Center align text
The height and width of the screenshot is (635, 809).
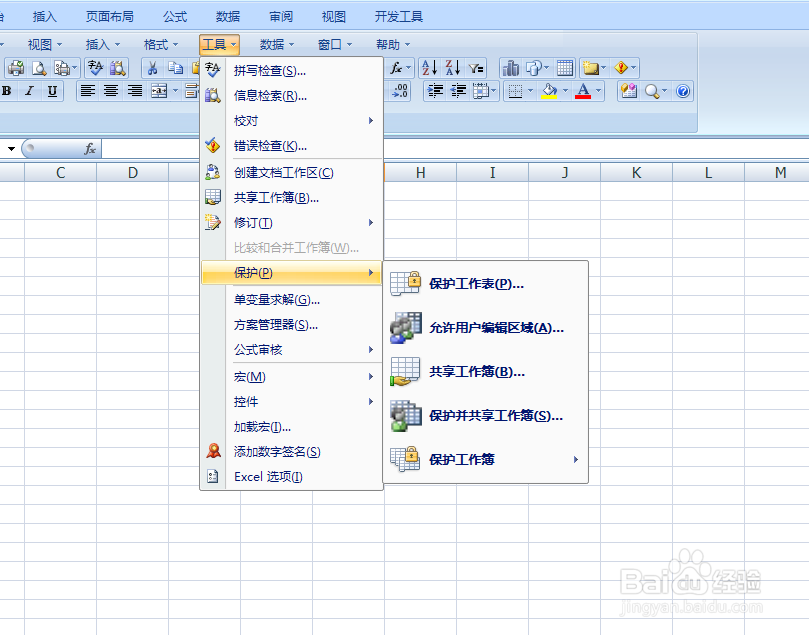pos(111,91)
